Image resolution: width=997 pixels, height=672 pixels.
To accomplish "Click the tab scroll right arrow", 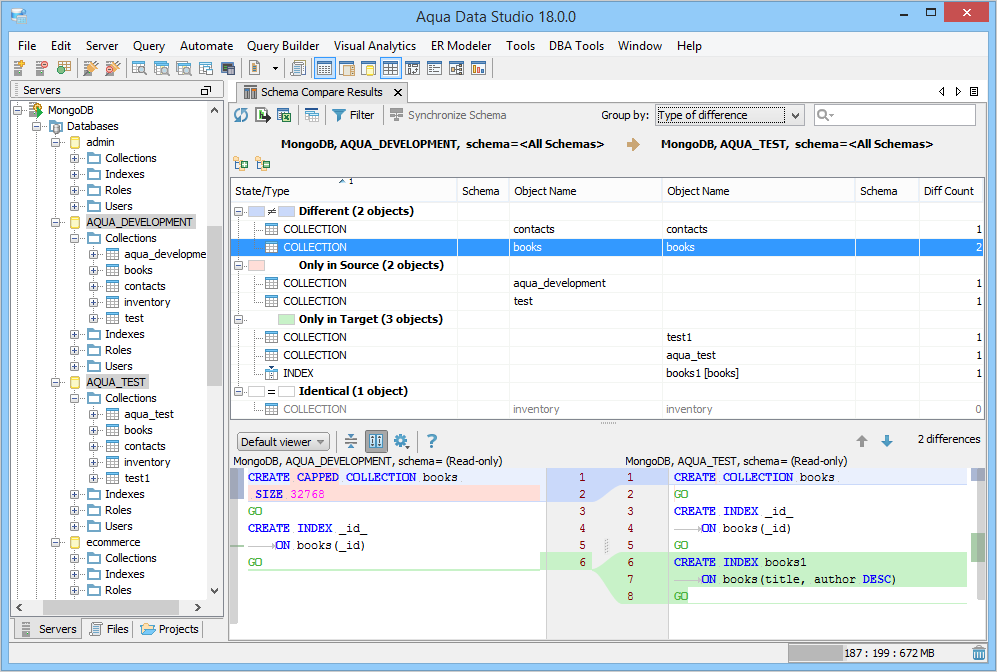I will [958, 92].
